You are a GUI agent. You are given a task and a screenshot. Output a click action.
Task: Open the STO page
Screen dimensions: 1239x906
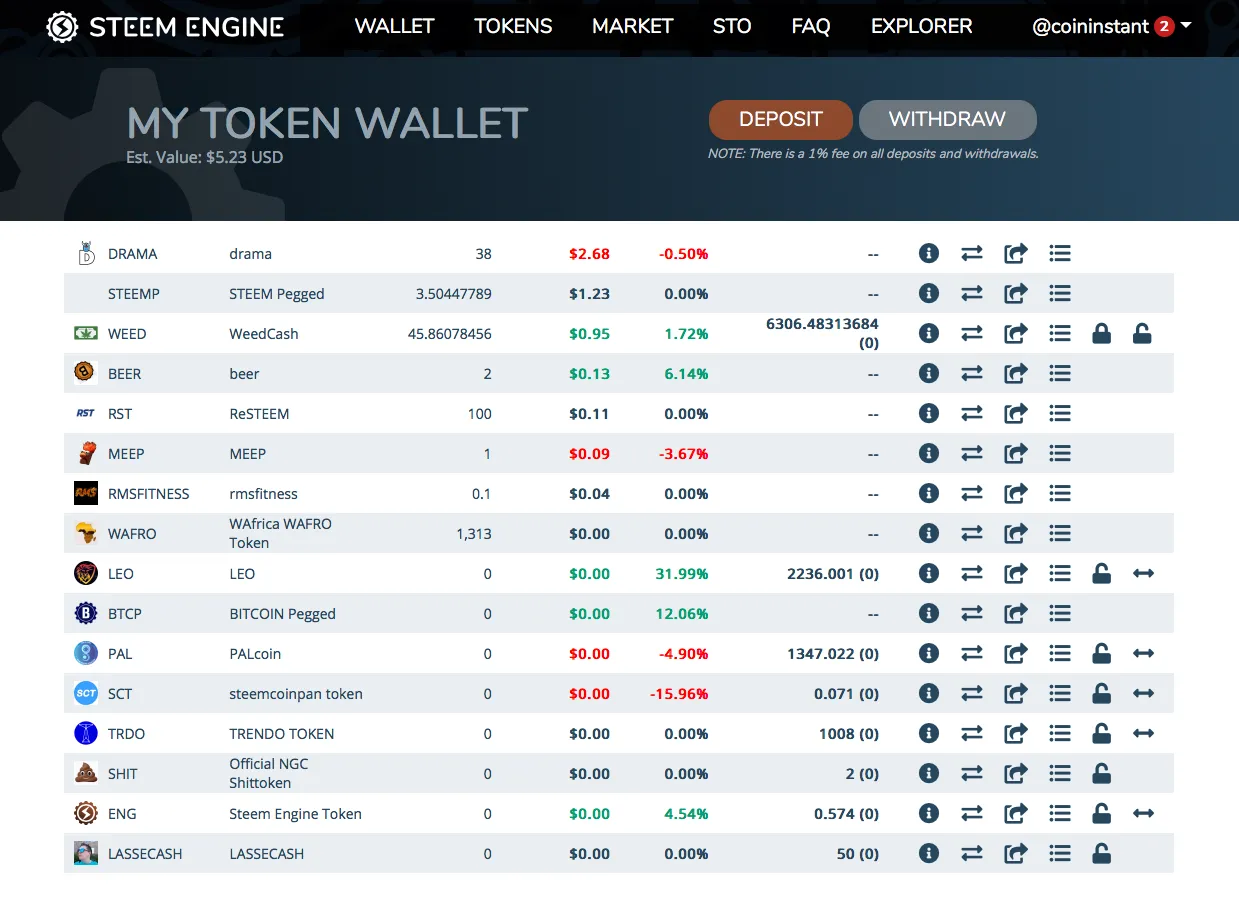click(732, 27)
